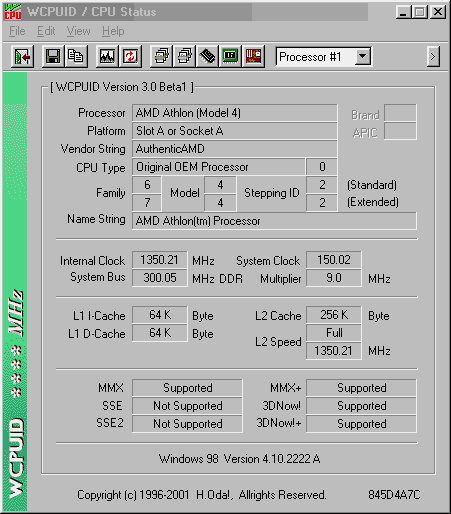Click the L2 Cache 256 K value
451x514 pixels.
[334, 315]
